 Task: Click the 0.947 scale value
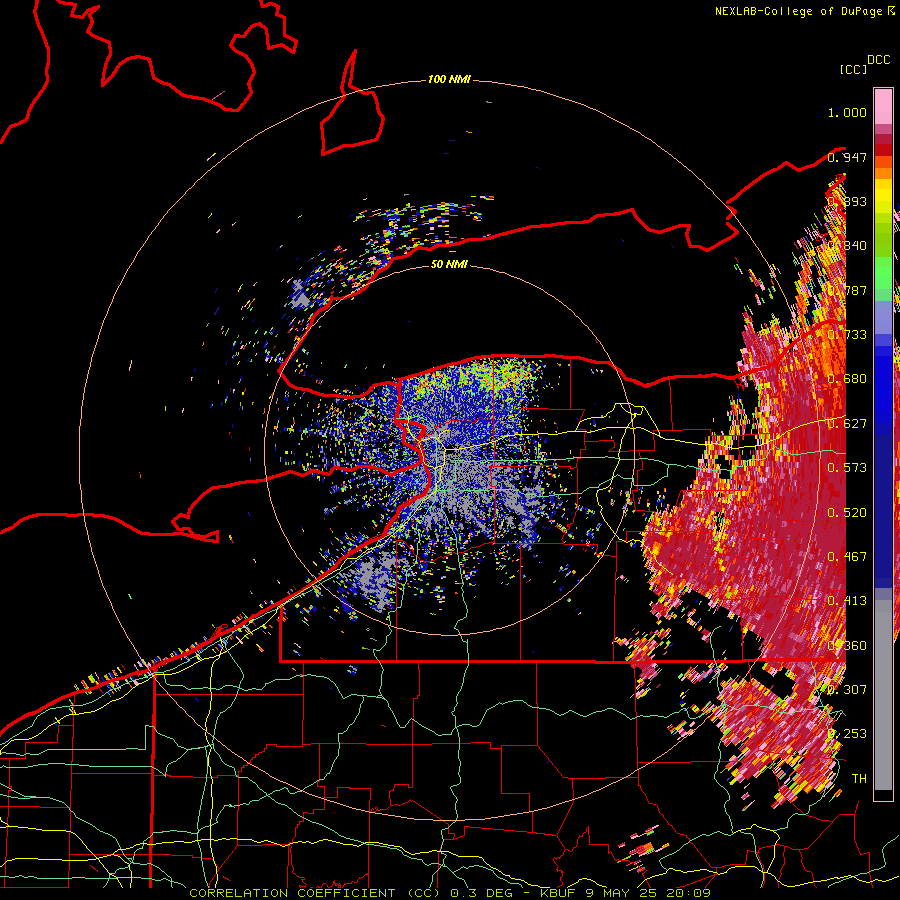(x=847, y=157)
